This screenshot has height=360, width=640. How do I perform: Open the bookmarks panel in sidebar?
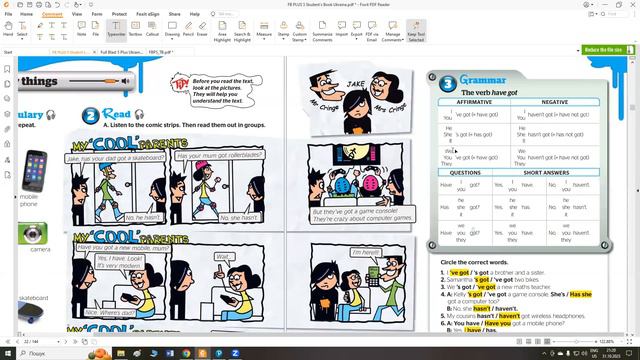coord(7,69)
